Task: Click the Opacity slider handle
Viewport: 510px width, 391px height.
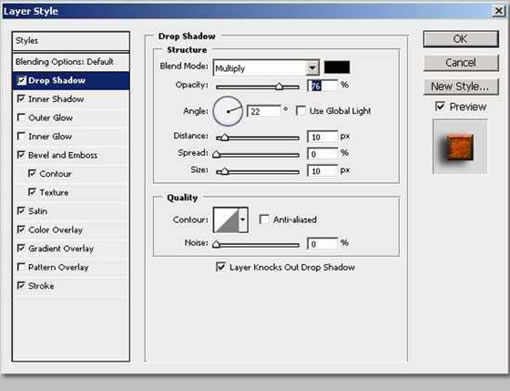Action: (x=279, y=87)
